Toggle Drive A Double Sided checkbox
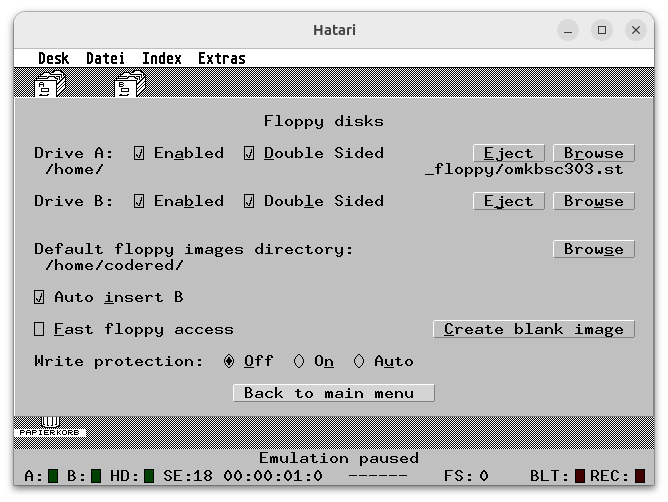This screenshot has height=502, width=668. [x=249, y=153]
